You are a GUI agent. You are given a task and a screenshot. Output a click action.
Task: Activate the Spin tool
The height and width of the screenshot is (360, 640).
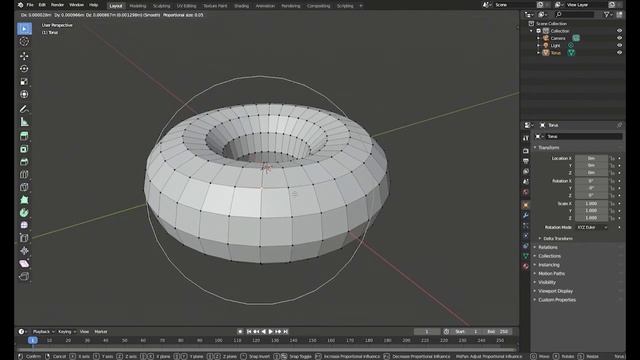[x=24, y=213]
